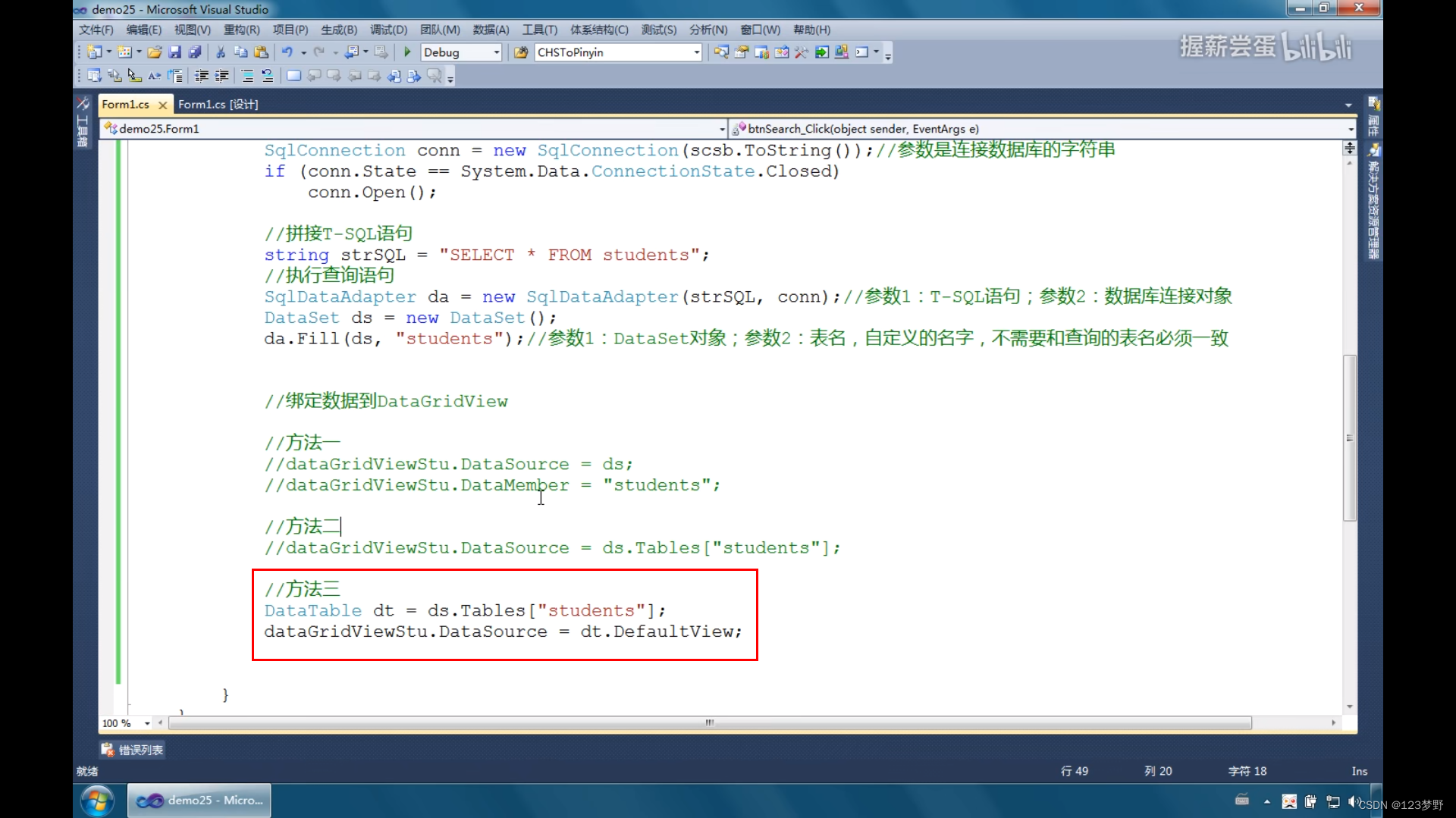Click the Increase Indent icon
1456x818 pixels.
[x=222, y=76]
